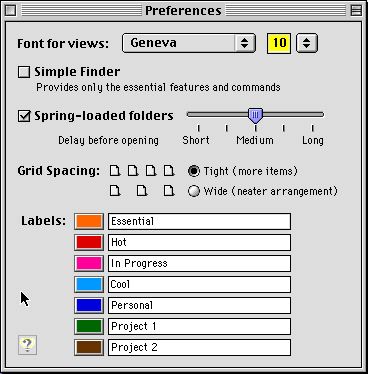Image resolution: width=368 pixels, height=374 pixels.
Task: Click the help question mark icon
Action: pyautogui.click(x=27, y=345)
